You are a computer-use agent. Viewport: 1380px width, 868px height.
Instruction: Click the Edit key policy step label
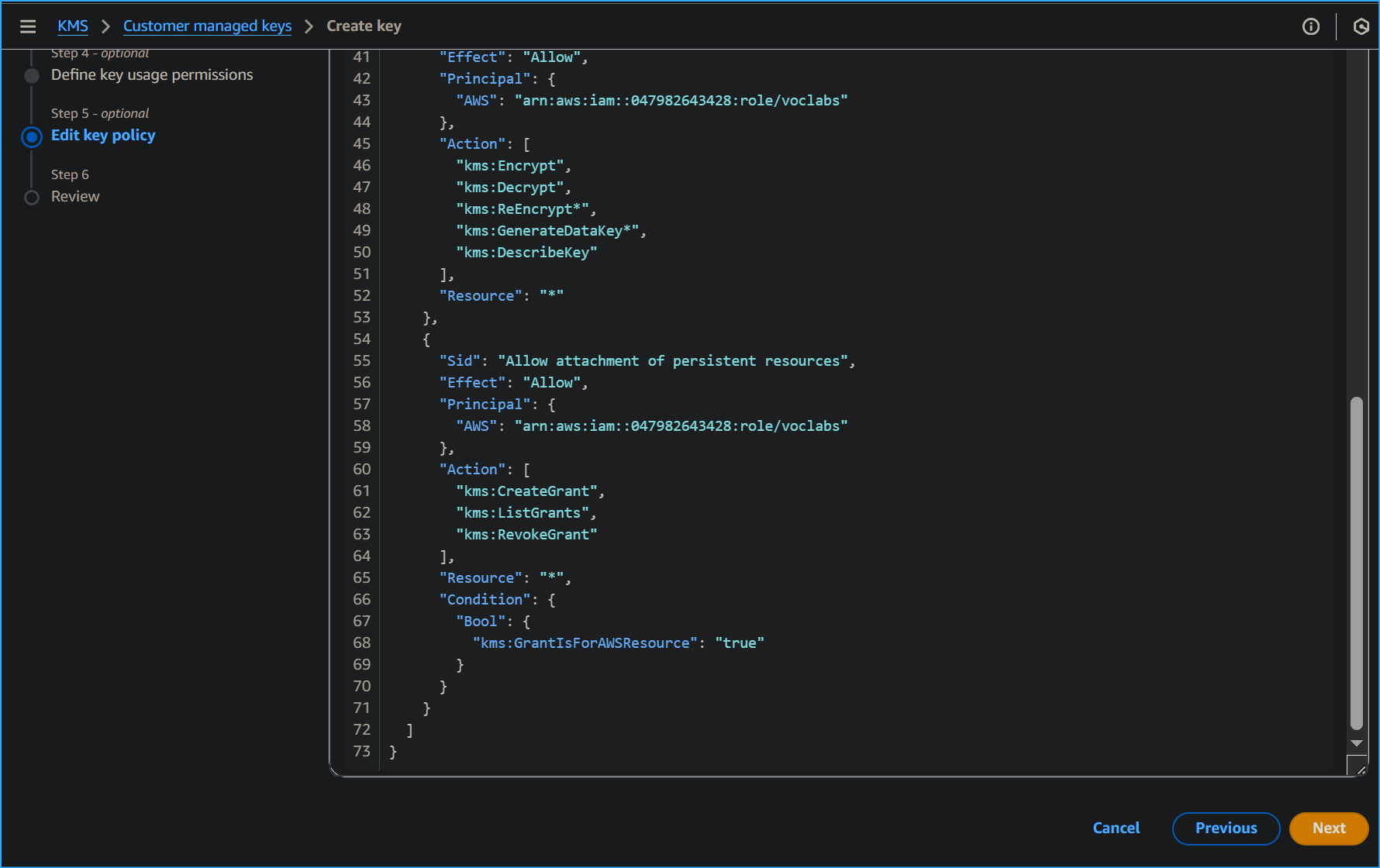point(103,136)
